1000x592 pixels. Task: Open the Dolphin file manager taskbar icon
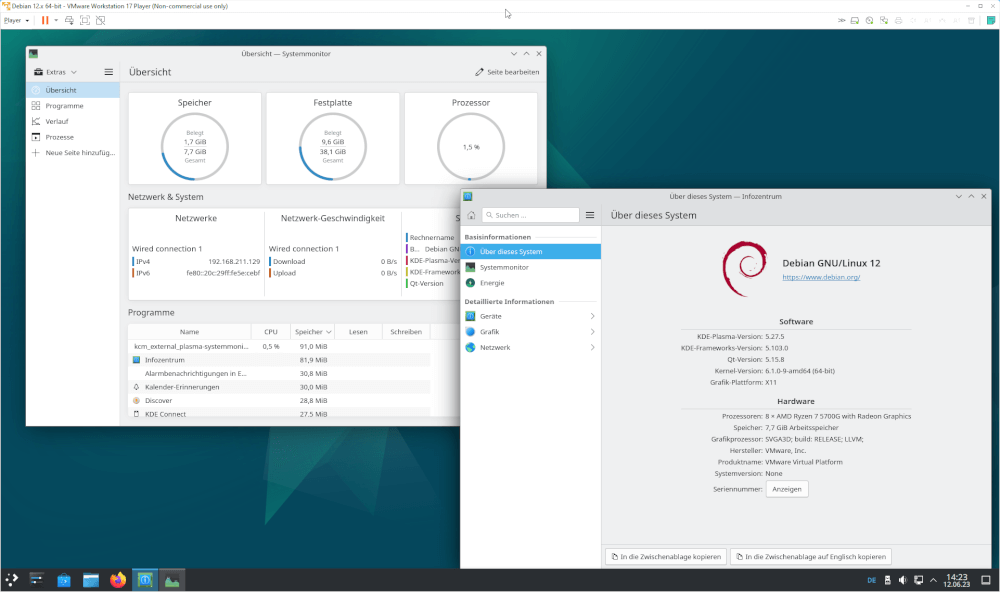pyautogui.click(x=91, y=580)
